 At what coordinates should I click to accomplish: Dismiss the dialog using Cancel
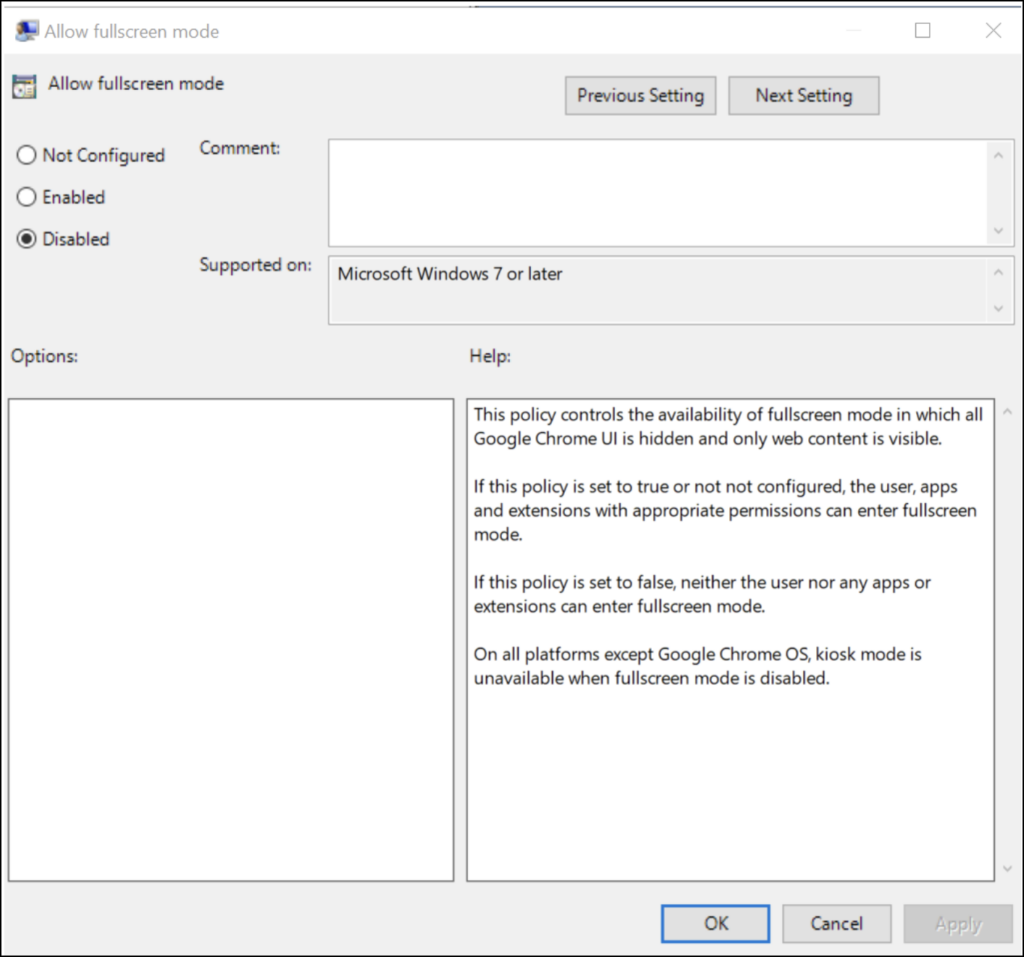(x=836, y=923)
